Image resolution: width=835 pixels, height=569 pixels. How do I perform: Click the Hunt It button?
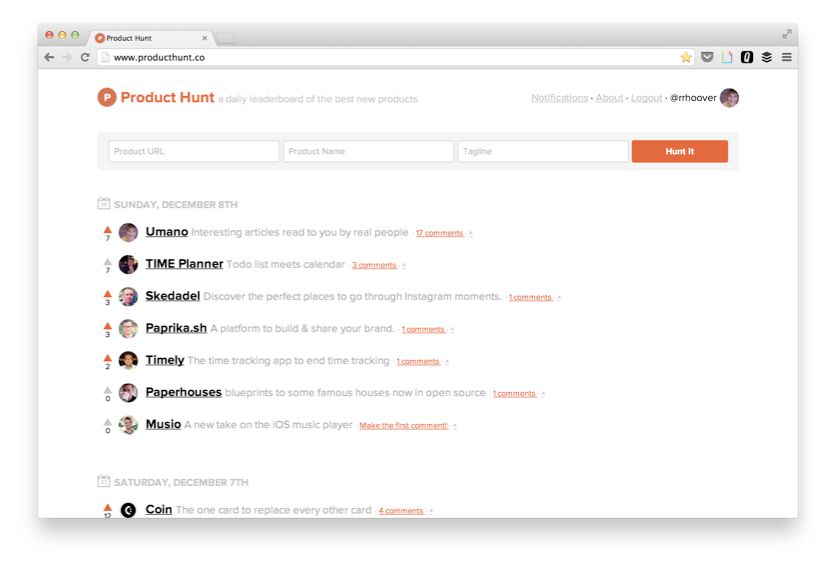click(680, 151)
